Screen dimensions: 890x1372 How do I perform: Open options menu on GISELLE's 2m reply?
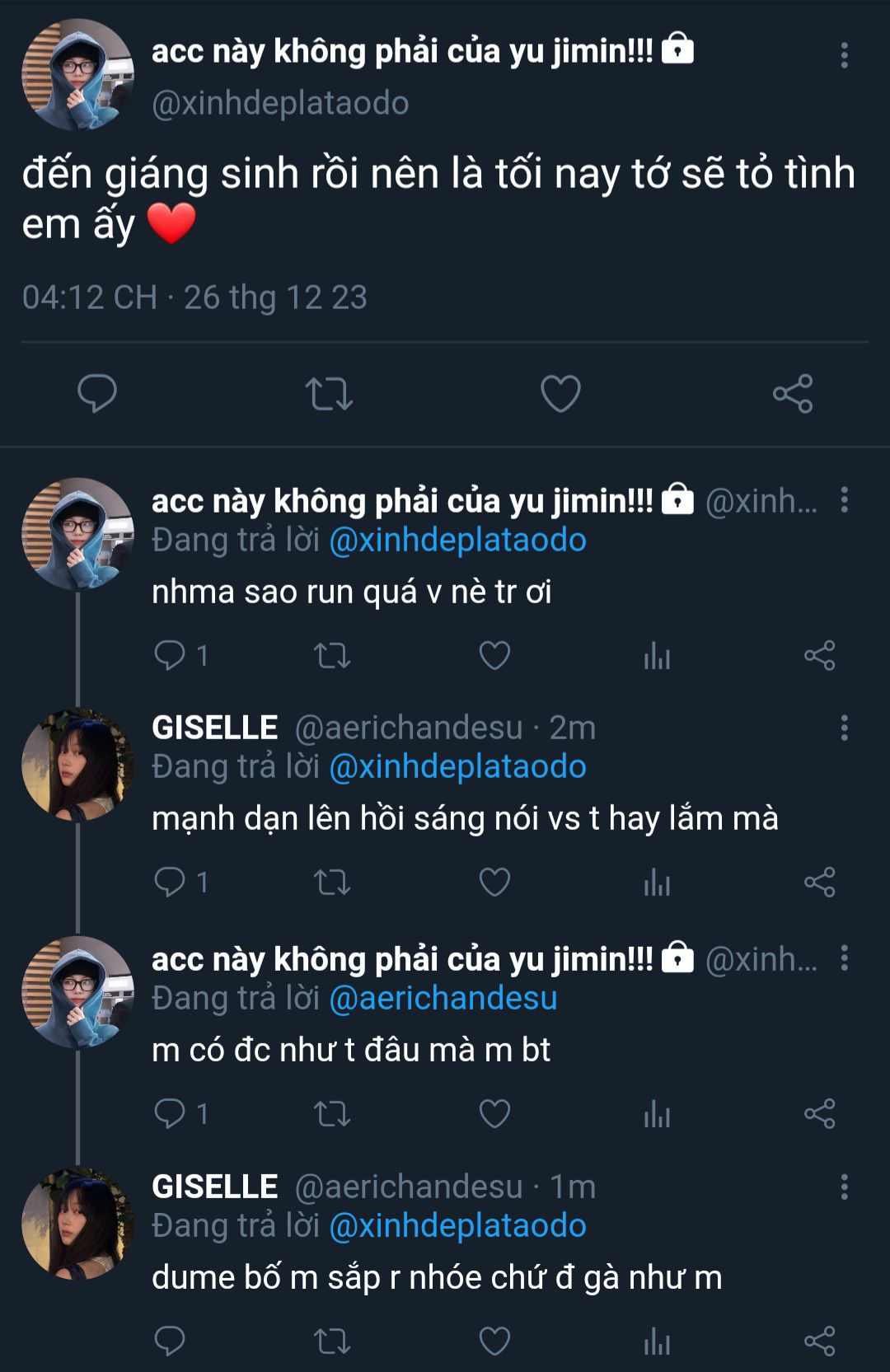click(844, 728)
